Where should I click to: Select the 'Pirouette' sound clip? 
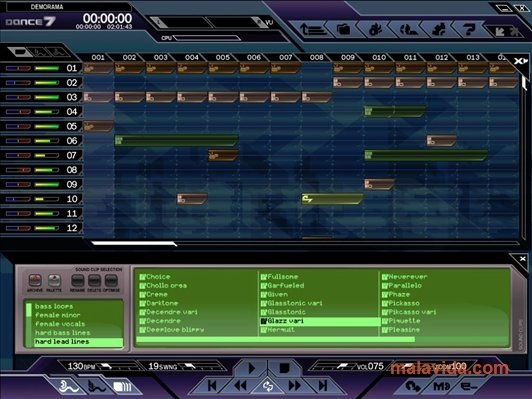coord(401,321)
